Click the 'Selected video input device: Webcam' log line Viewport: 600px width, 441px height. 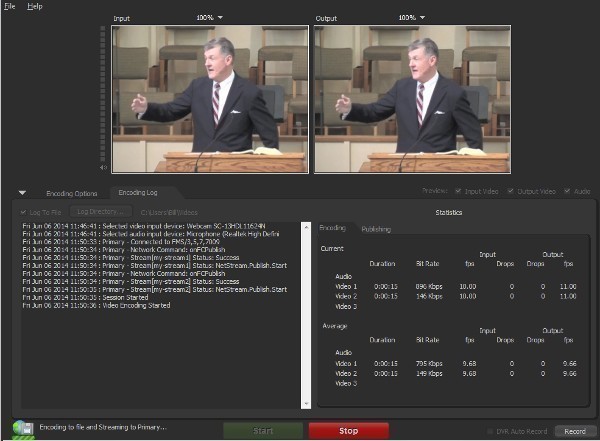144,226
